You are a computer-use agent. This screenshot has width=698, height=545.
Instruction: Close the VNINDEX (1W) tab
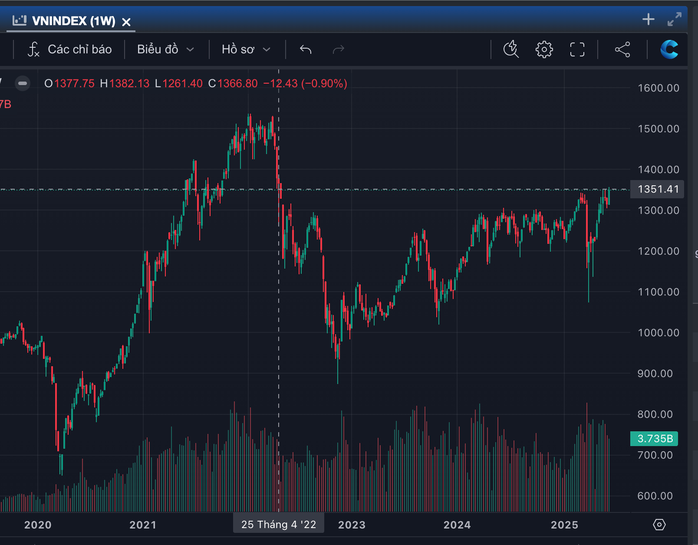click(x=126, y=20)
